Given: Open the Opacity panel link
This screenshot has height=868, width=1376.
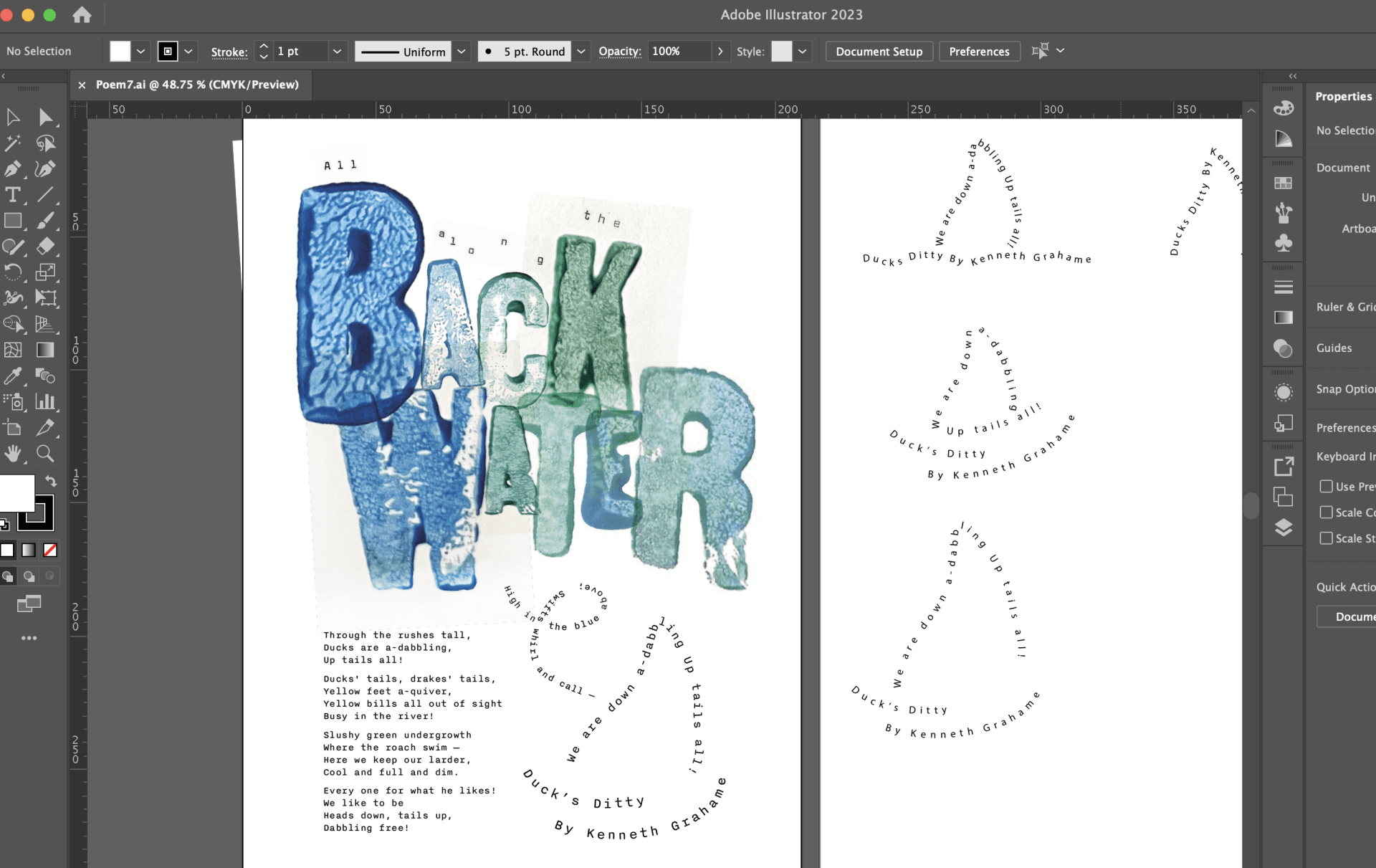Looking at the screenshot, I should (x=620, y=52).
